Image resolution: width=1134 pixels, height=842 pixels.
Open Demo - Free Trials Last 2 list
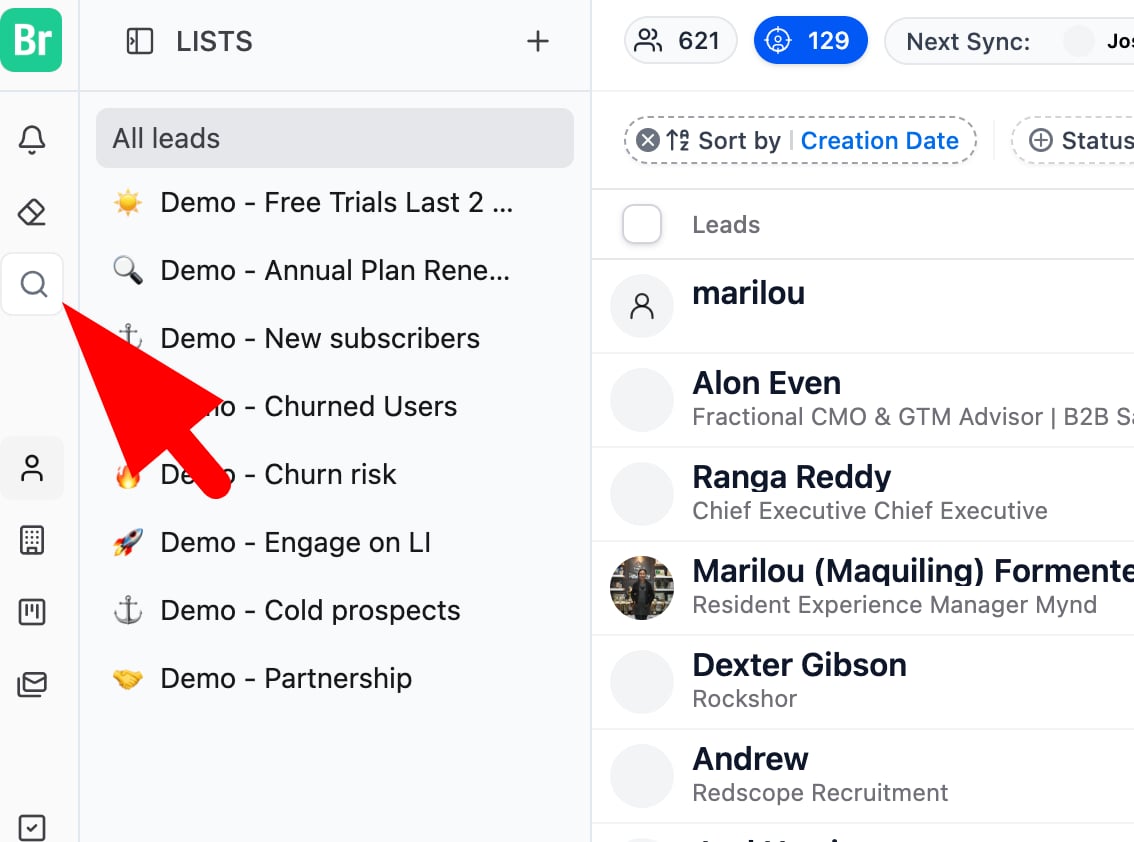[335, 203]
